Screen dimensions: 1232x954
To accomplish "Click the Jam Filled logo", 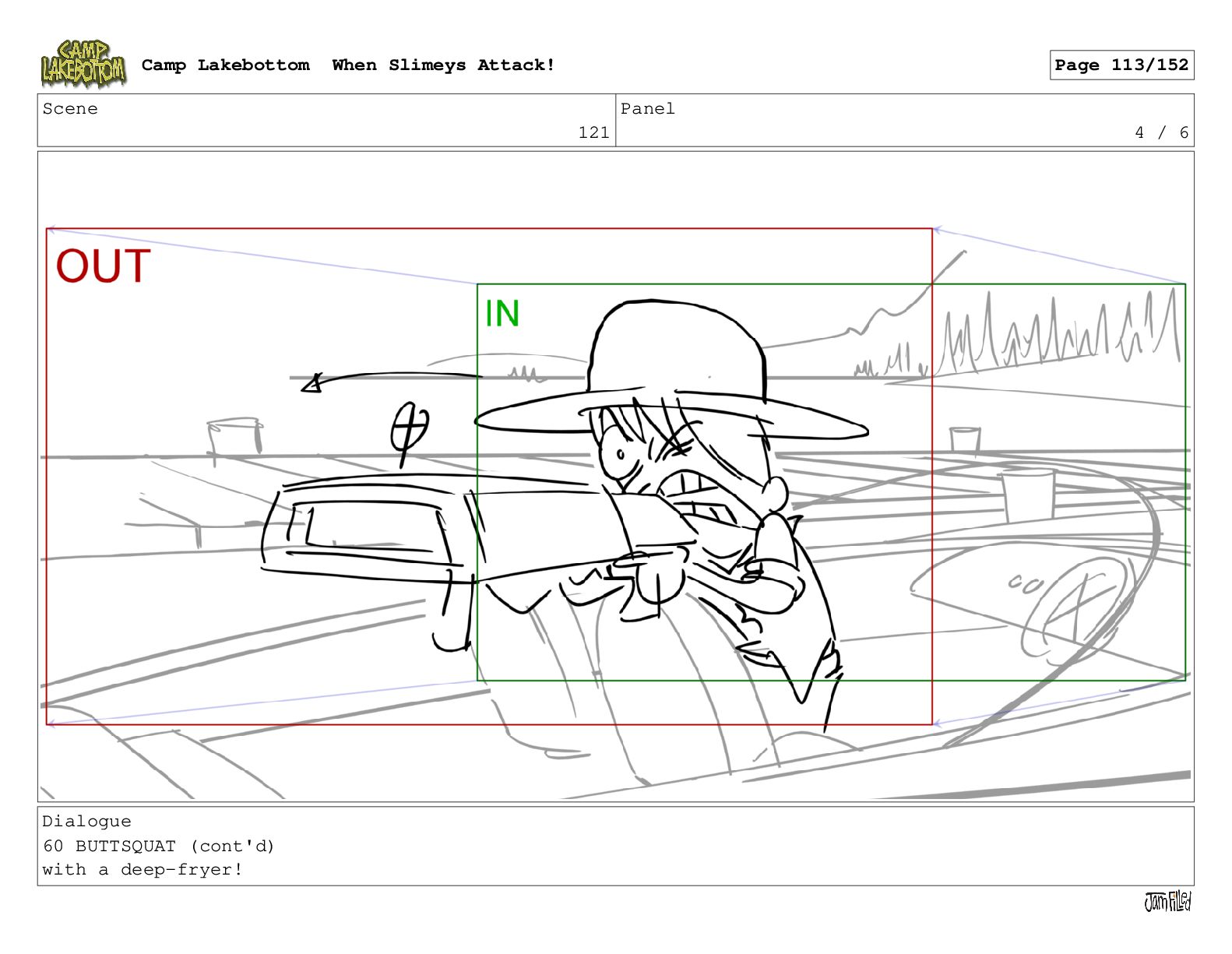I will (x=1167, y=902).
